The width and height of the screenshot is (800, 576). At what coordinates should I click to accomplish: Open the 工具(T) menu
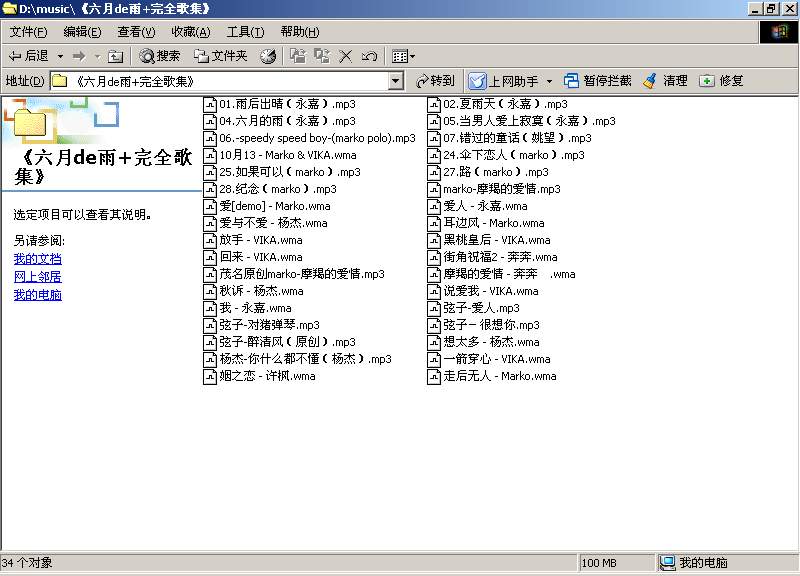point(245,32)
